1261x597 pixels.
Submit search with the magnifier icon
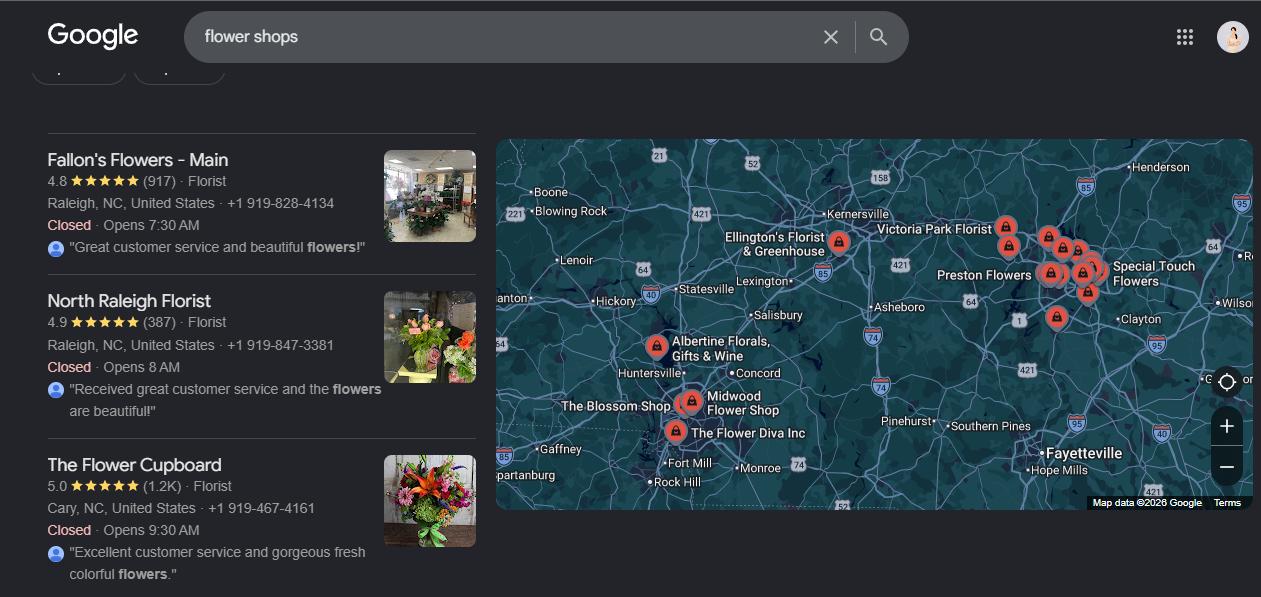click(879, 37)
